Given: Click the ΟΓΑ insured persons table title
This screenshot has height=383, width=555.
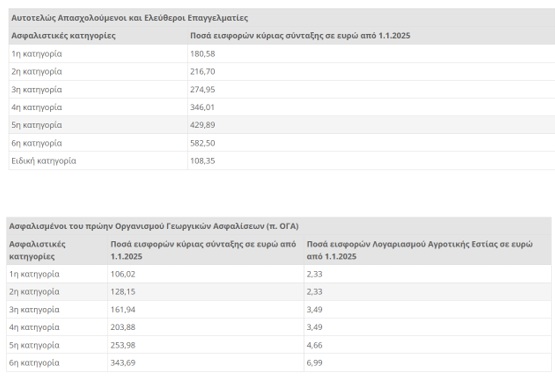Looking at the screenshot, I should pyautogui.click(x=154, y=226).
